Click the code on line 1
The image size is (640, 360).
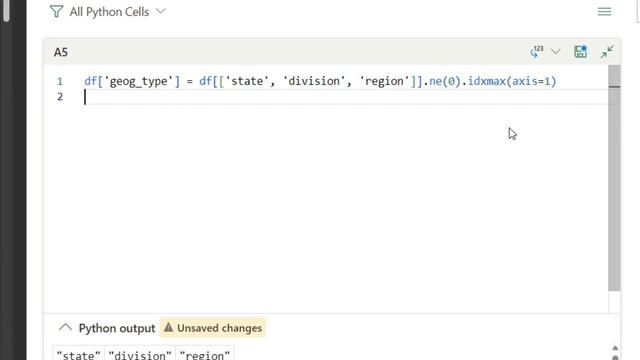(320, 81)
